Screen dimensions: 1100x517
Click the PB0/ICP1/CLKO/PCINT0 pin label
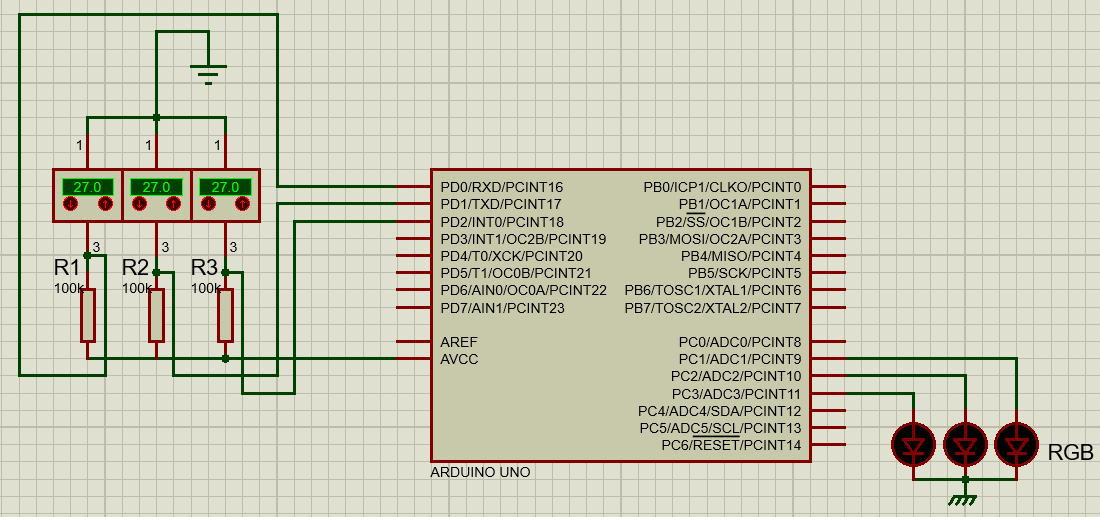click(722, 187)
